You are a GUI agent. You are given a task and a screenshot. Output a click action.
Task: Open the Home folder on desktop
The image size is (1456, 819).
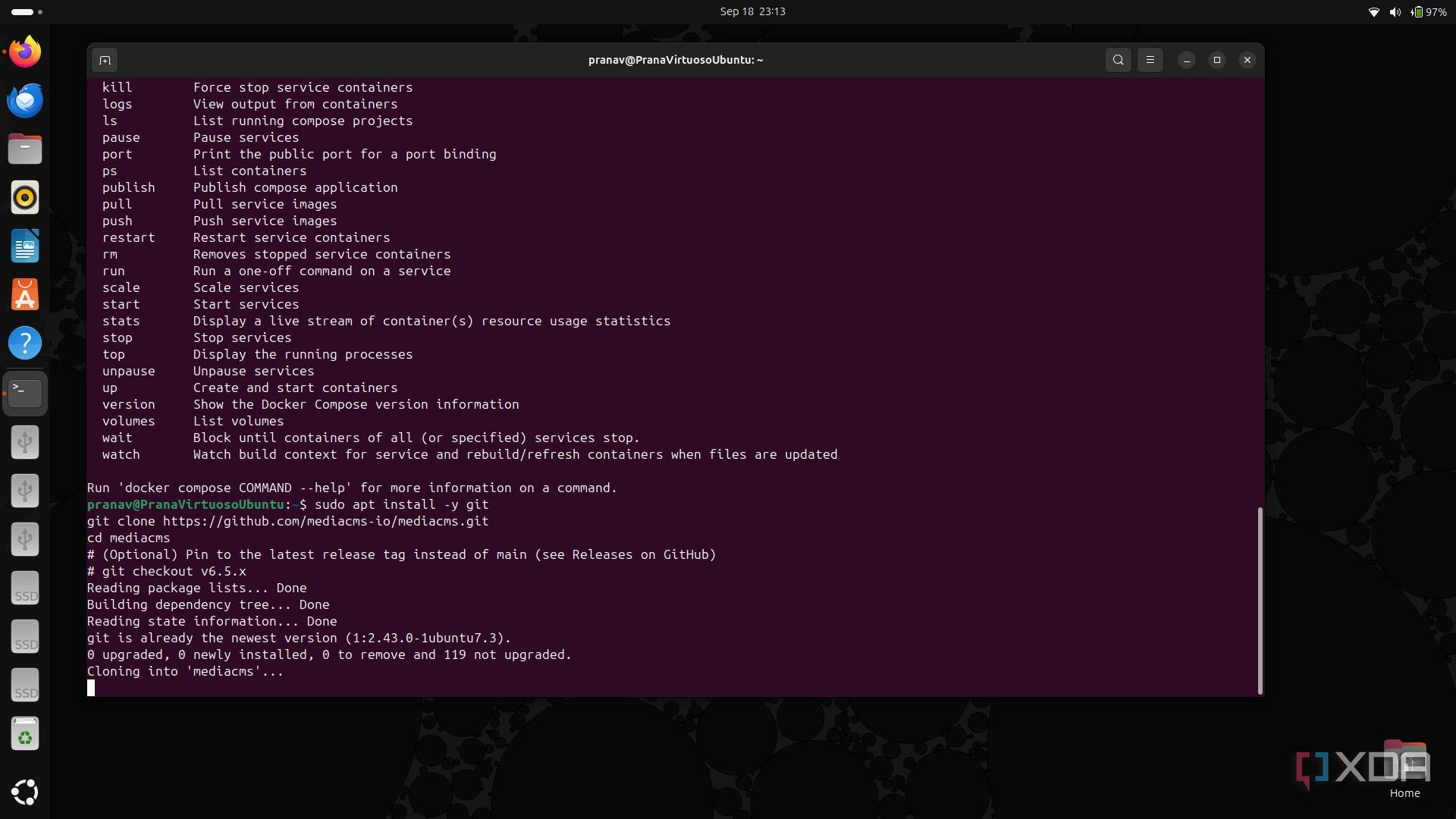[x=1404, y=768]
